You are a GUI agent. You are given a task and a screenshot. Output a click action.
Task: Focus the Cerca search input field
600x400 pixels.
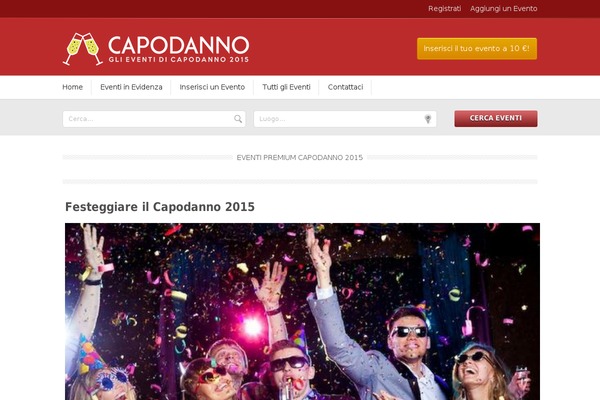point(154,119)
